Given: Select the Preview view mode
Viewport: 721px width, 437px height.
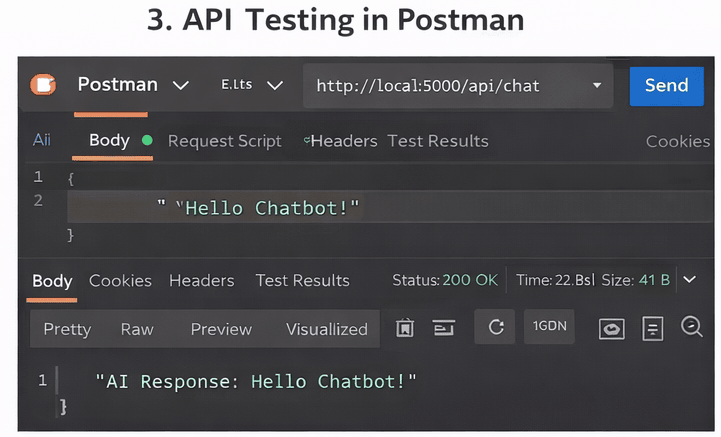Looking at the screenshot, I should point(221,329).
